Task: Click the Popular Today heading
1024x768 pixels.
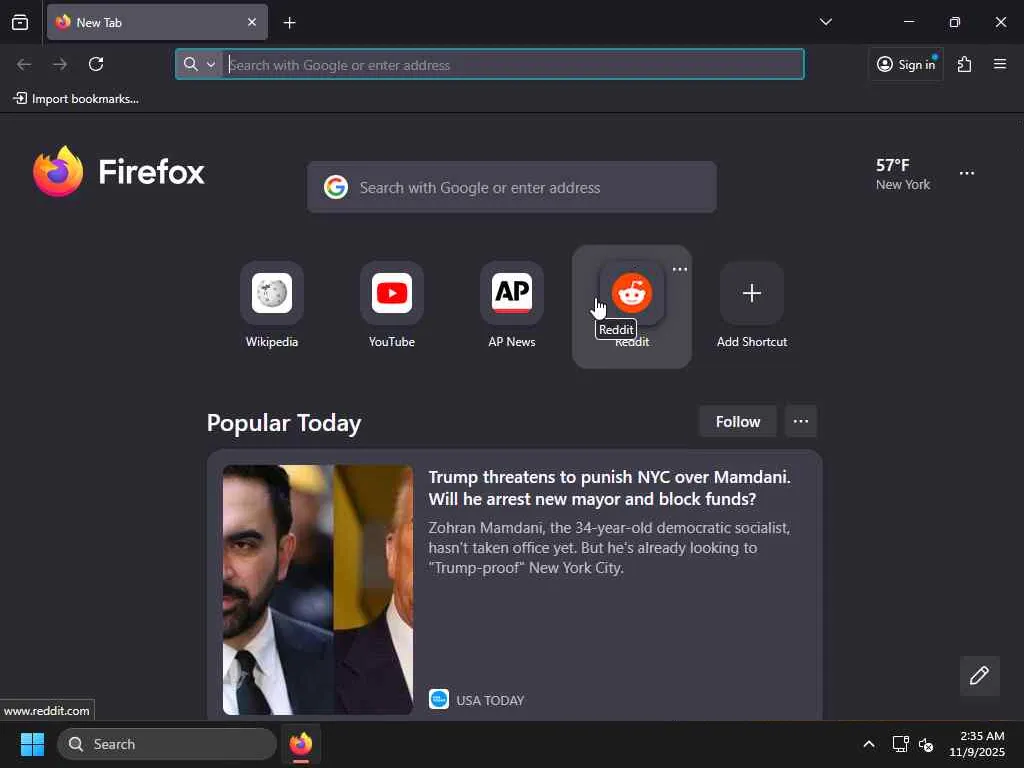Action: pyautogui.click(x=284, y=423)
